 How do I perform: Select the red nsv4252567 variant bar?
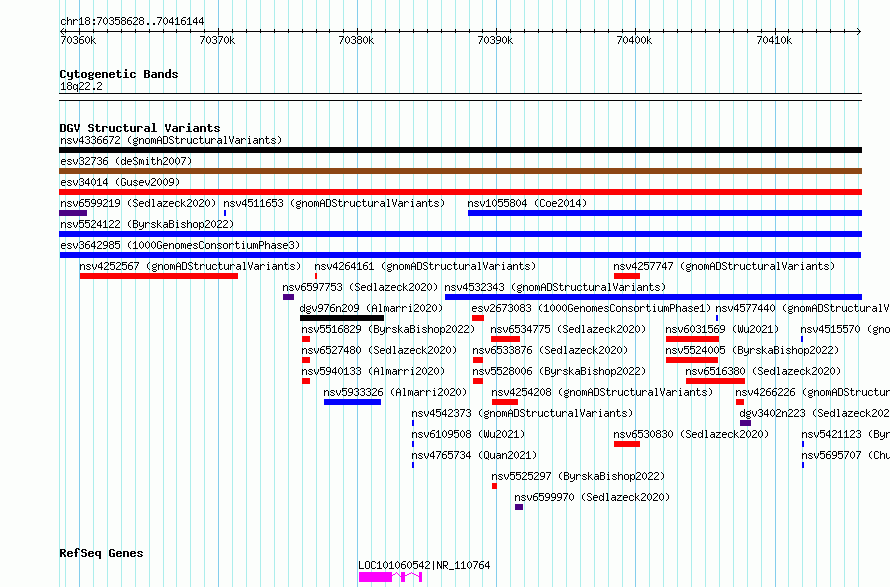click(x=159, y=276)
